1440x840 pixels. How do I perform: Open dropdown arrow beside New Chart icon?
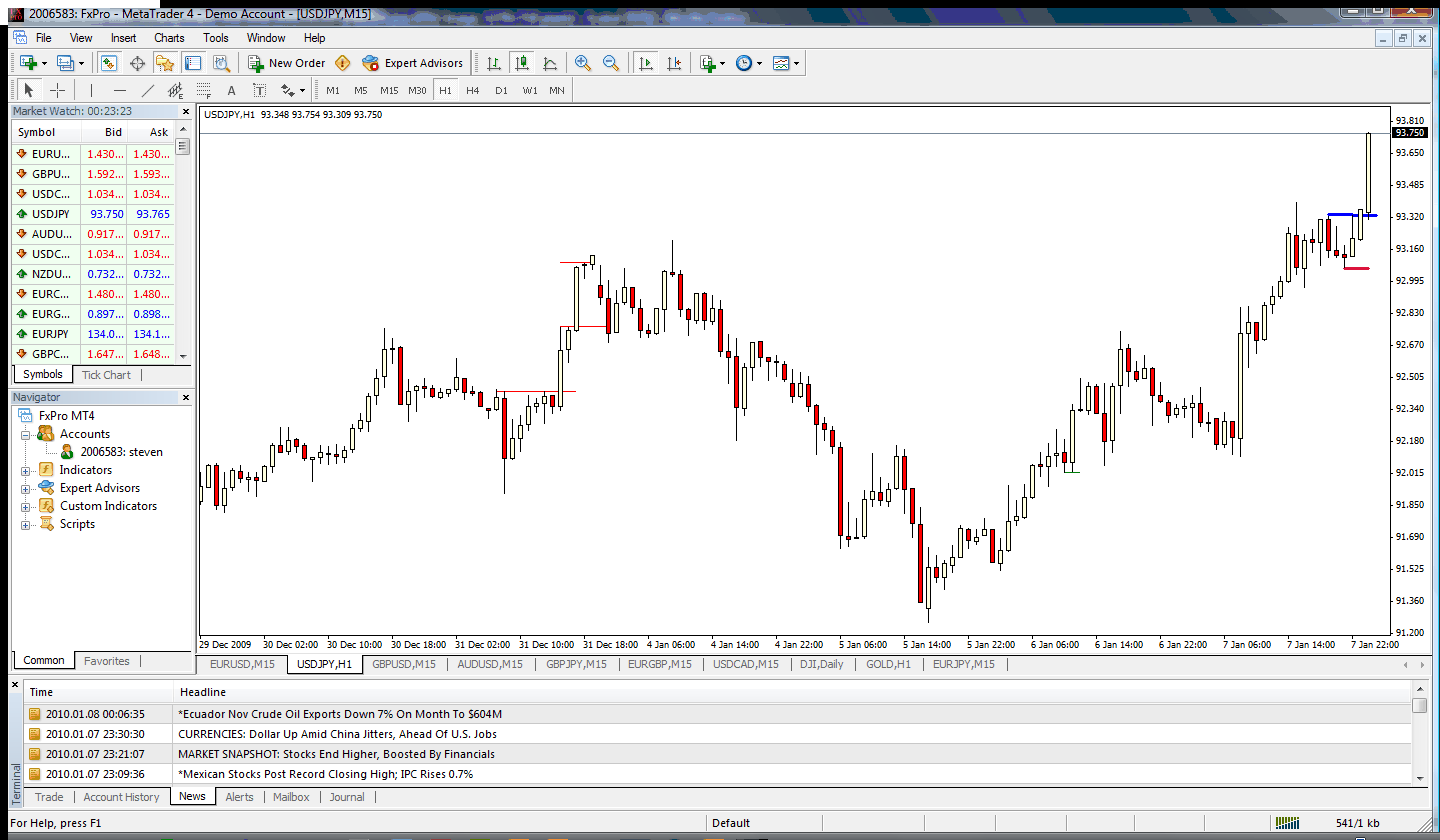[x=44, y=63]
